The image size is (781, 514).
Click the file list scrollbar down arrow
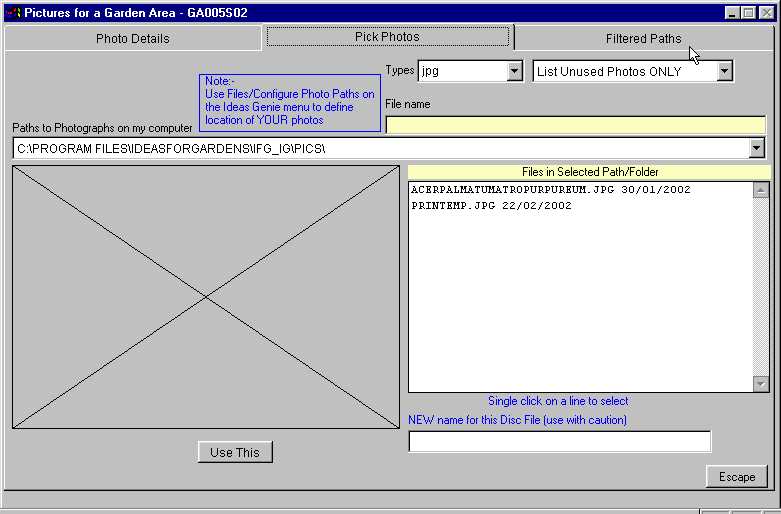tap(761, 384)
